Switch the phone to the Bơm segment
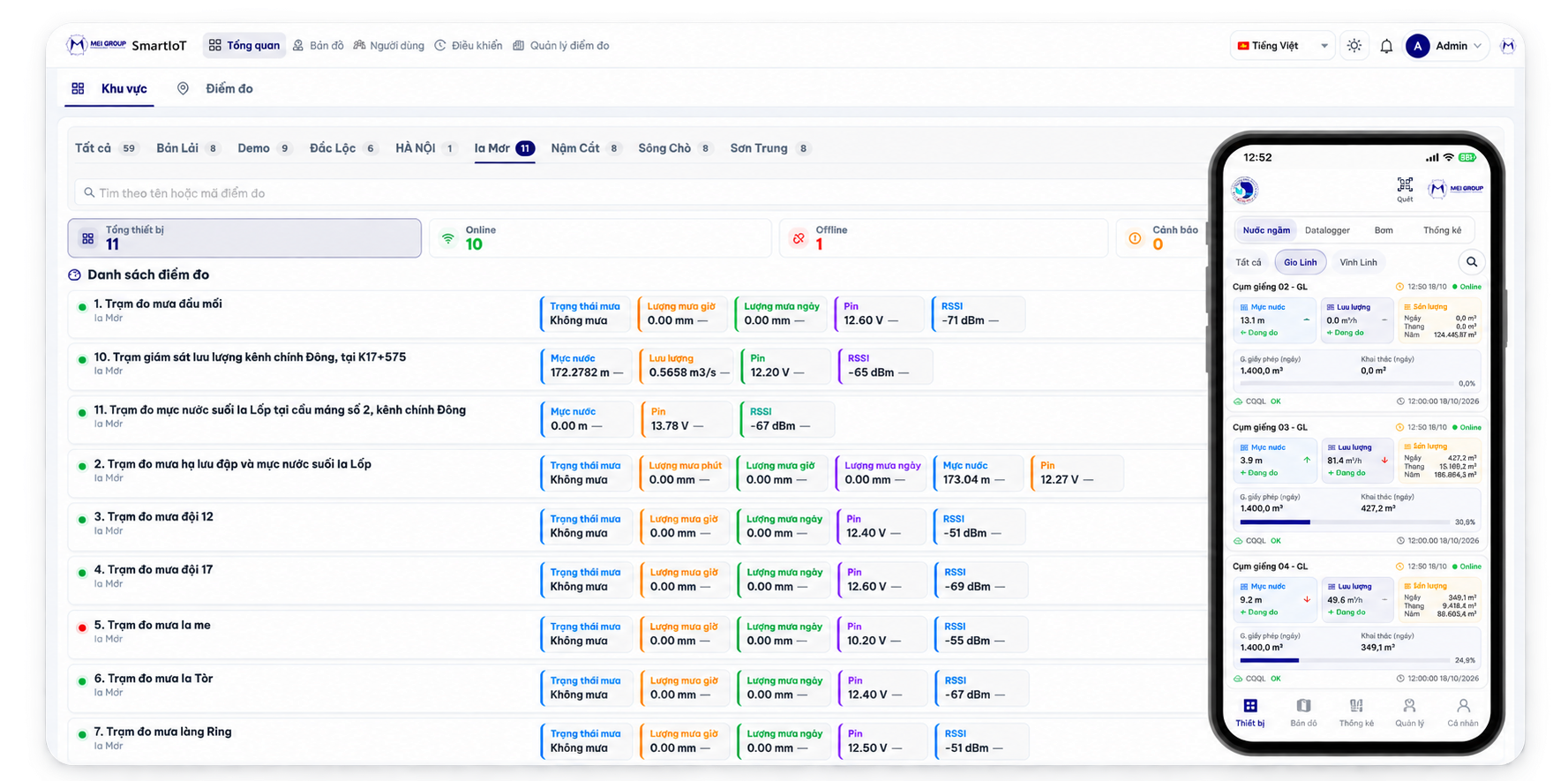Screen dimensions: 1568x781 click(1384, 230)
